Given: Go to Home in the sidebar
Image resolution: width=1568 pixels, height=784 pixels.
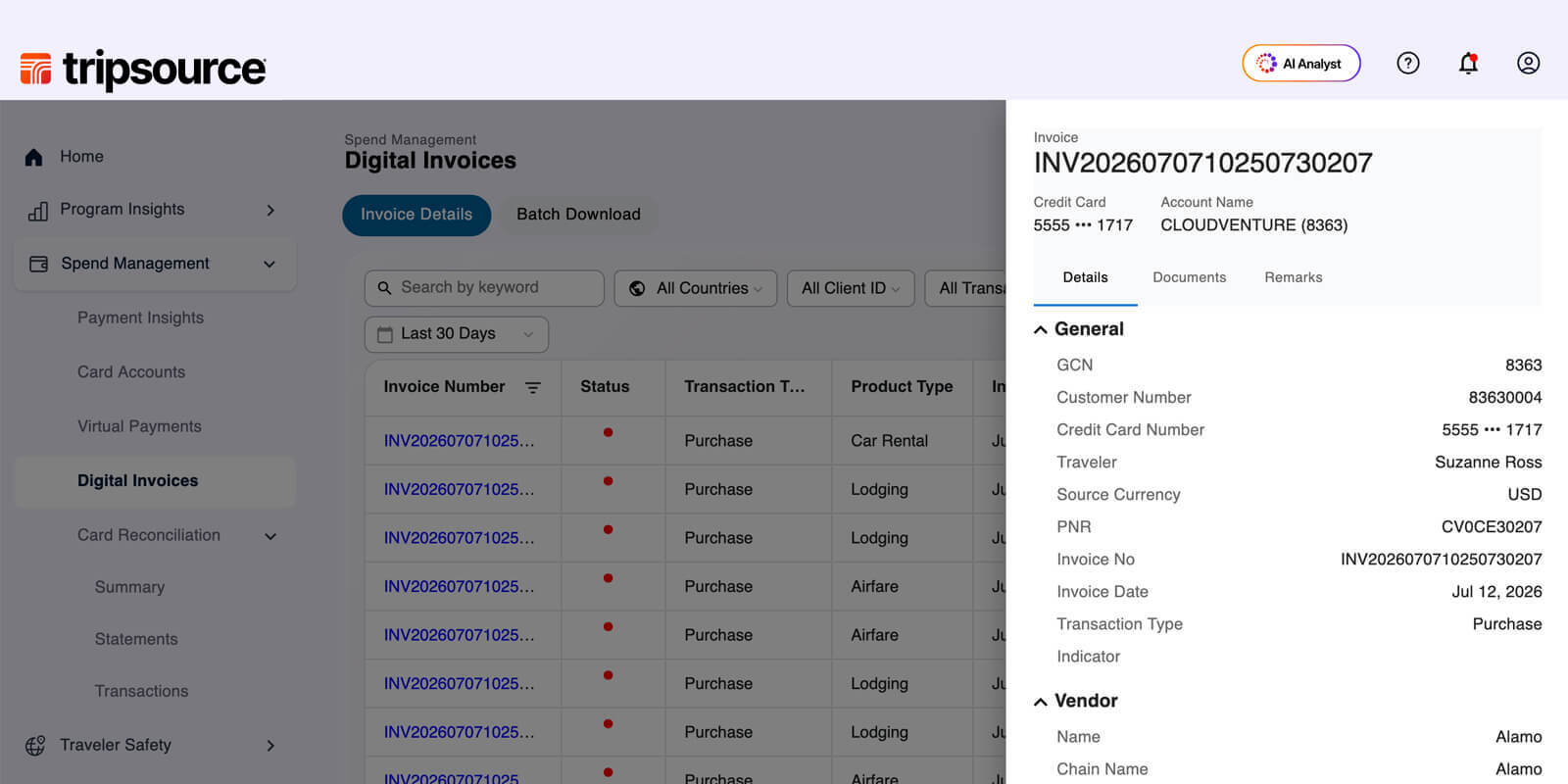Looking at the screenshot, I should [81, 157].
